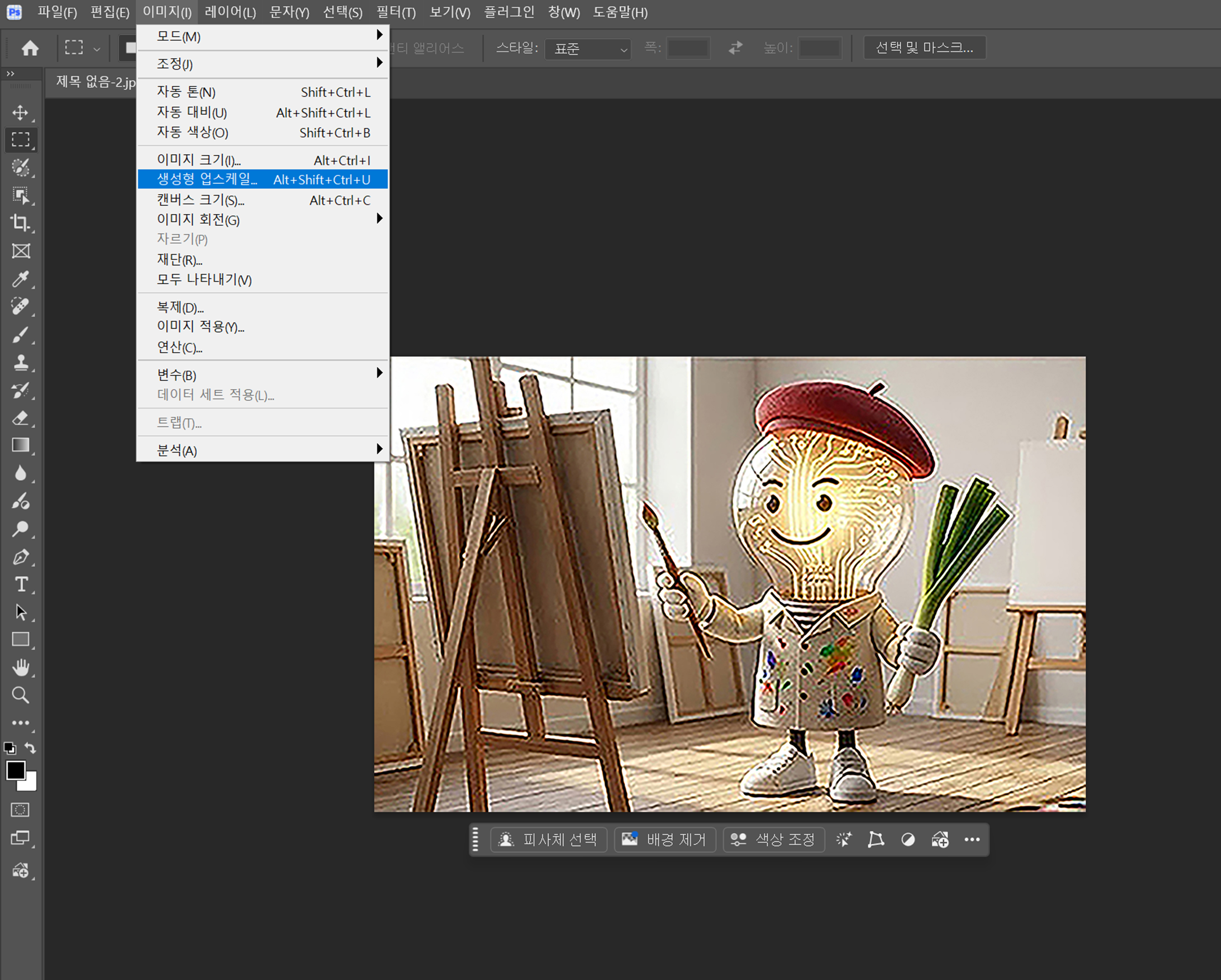Select the Clone Stamp tool
The width and height of the screenshot is (1221, 980).
pos(20,362)
